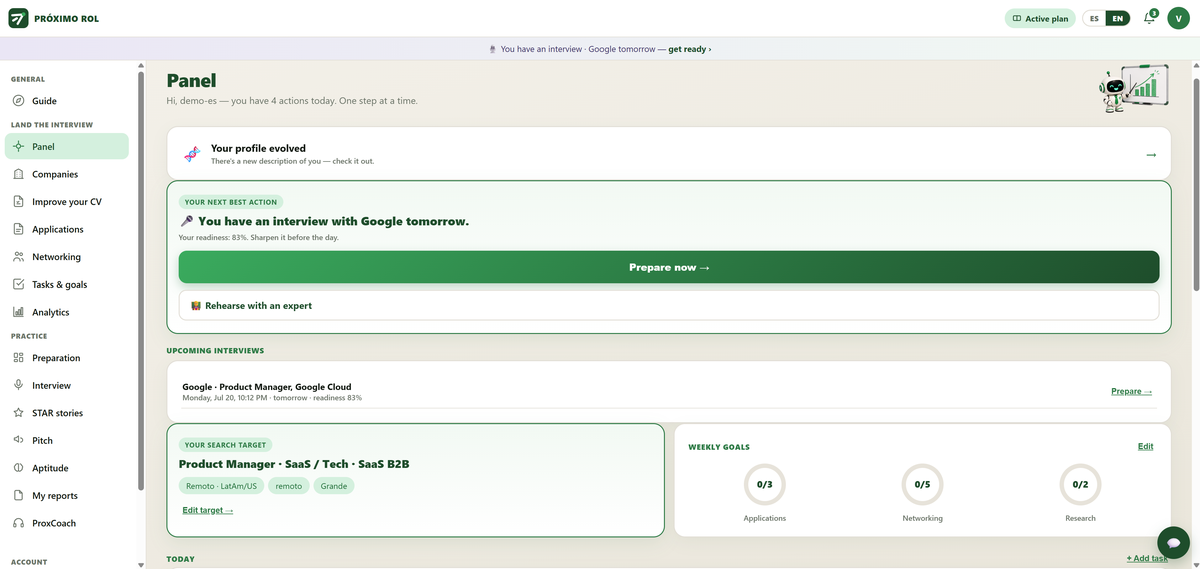Click the Interview microphone icon
Viewport: 1200px width, 569px height.
pos(19,385)
